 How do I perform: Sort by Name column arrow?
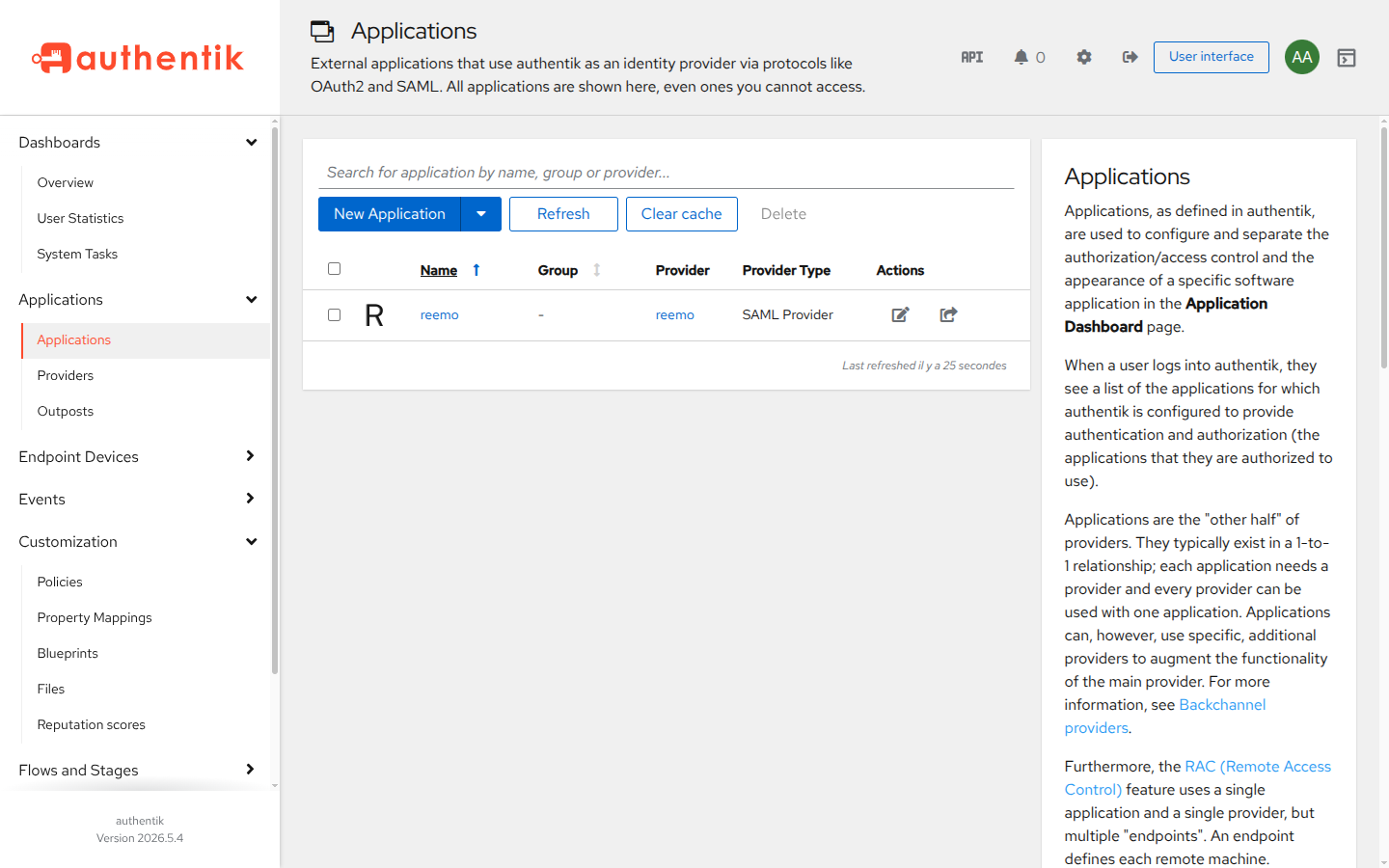[477, 270]
